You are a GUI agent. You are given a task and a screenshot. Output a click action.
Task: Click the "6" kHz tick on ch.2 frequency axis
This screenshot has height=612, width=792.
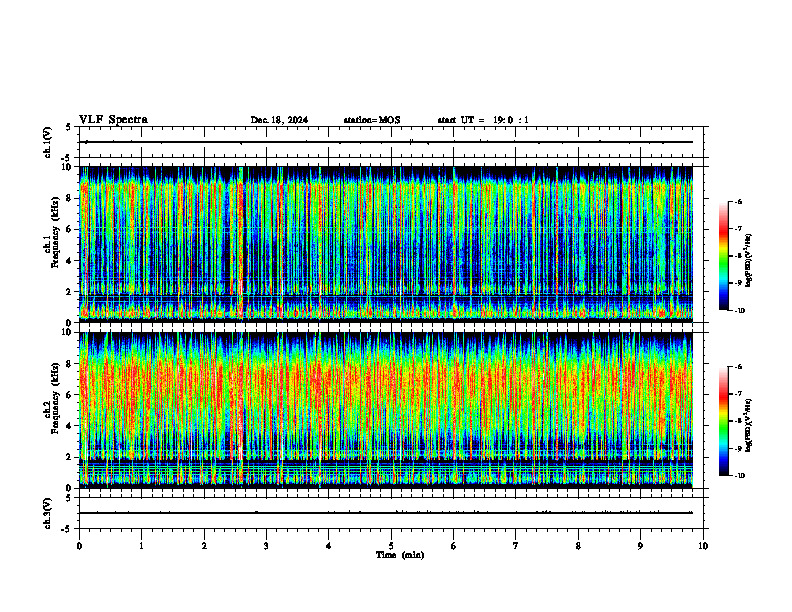pyautogui.click(x=70, y=395)
